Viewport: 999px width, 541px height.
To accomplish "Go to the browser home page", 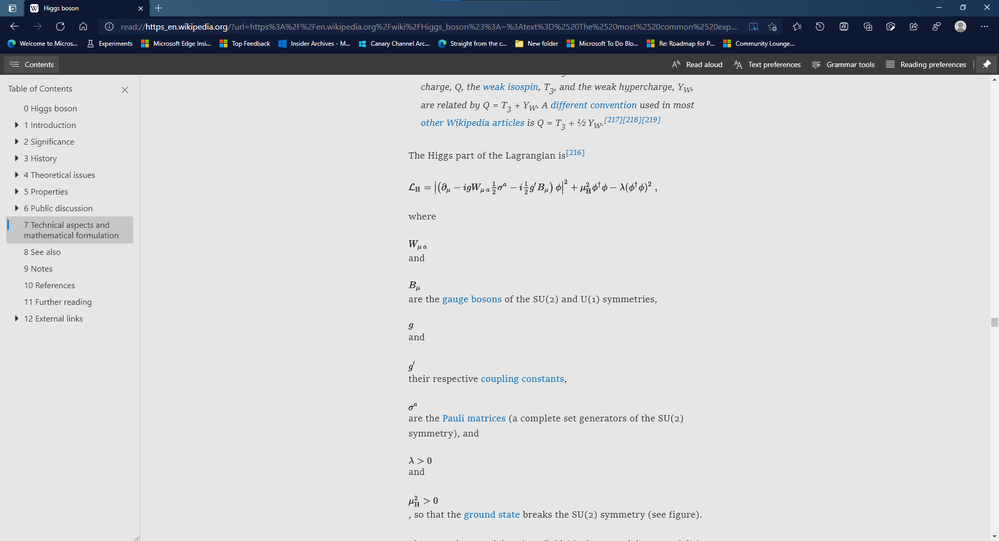I will point(83,27).
